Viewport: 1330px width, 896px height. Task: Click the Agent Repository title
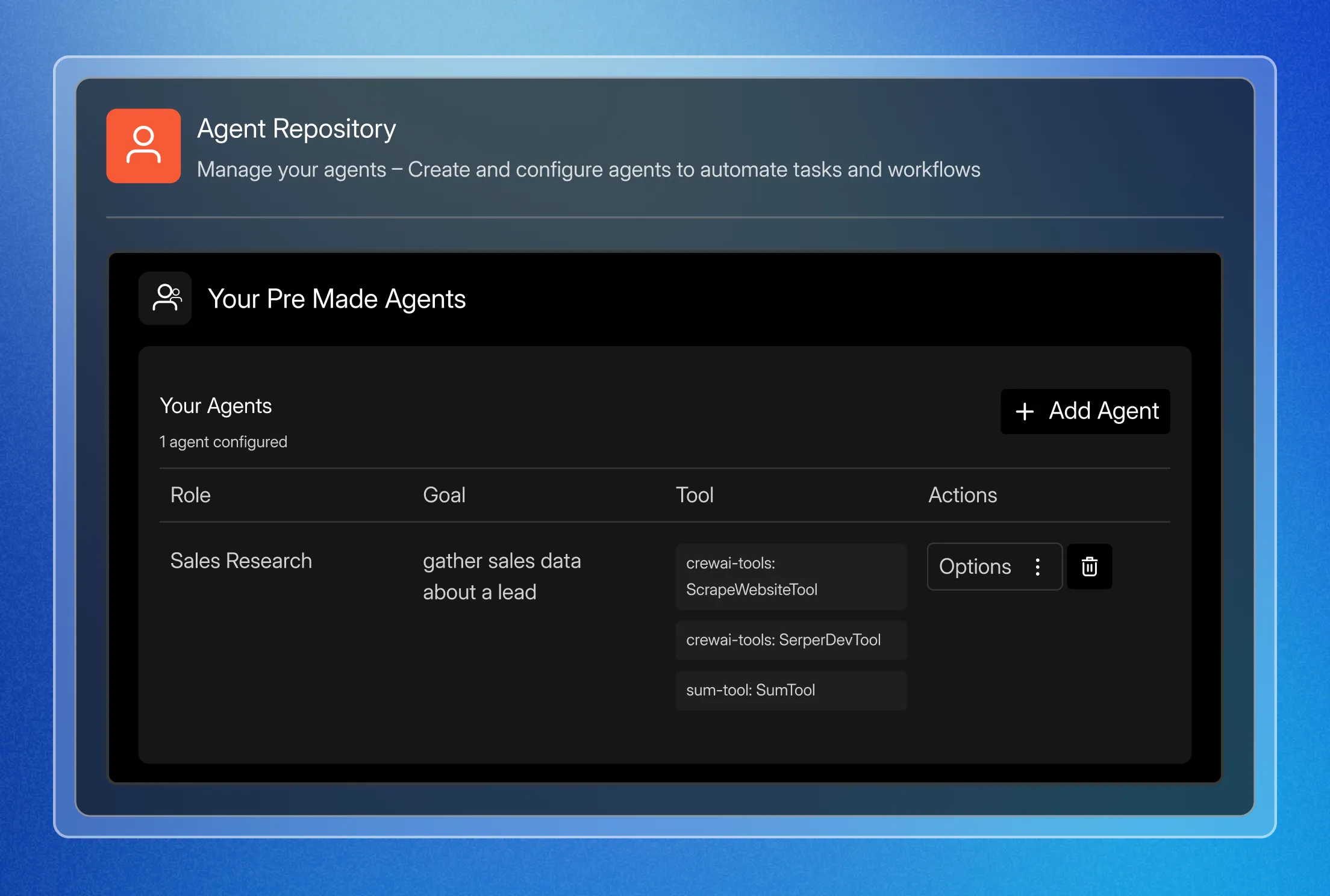[x=296, y=129]
